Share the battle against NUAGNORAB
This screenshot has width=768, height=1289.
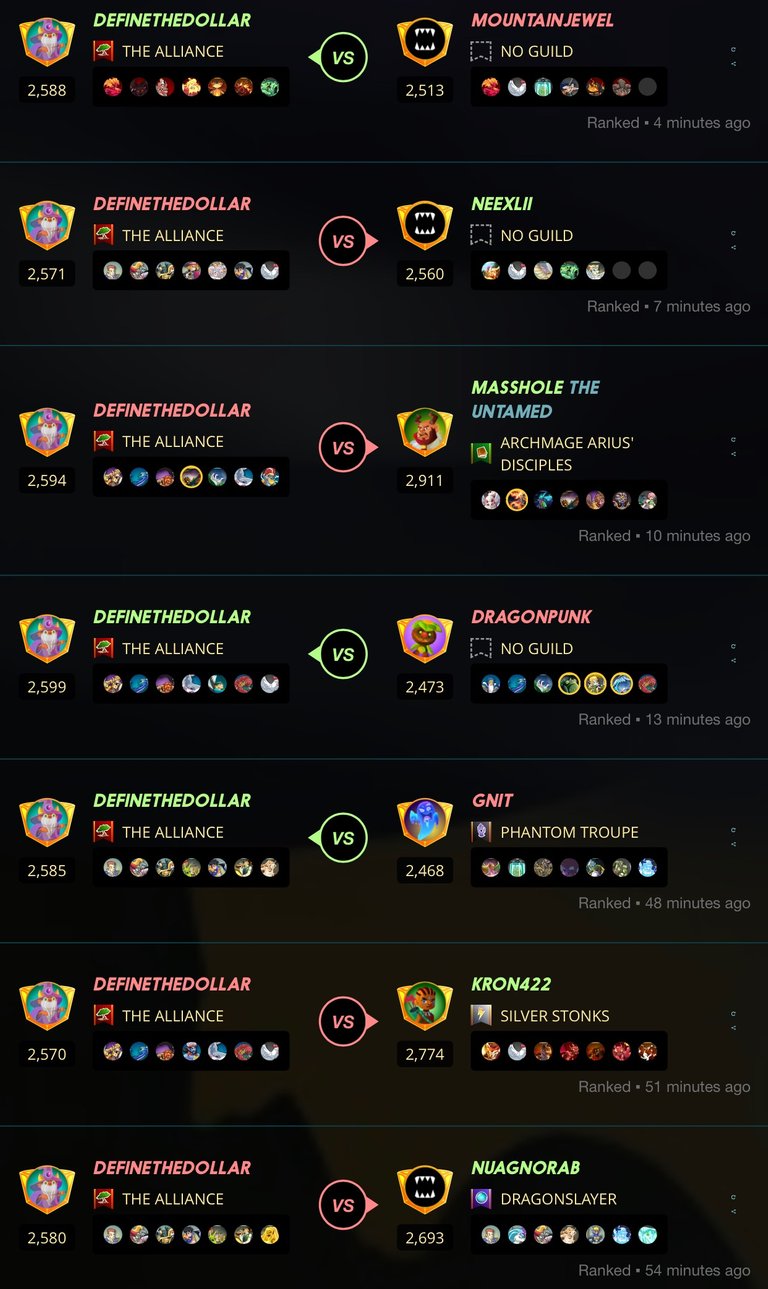point(734,1211)
